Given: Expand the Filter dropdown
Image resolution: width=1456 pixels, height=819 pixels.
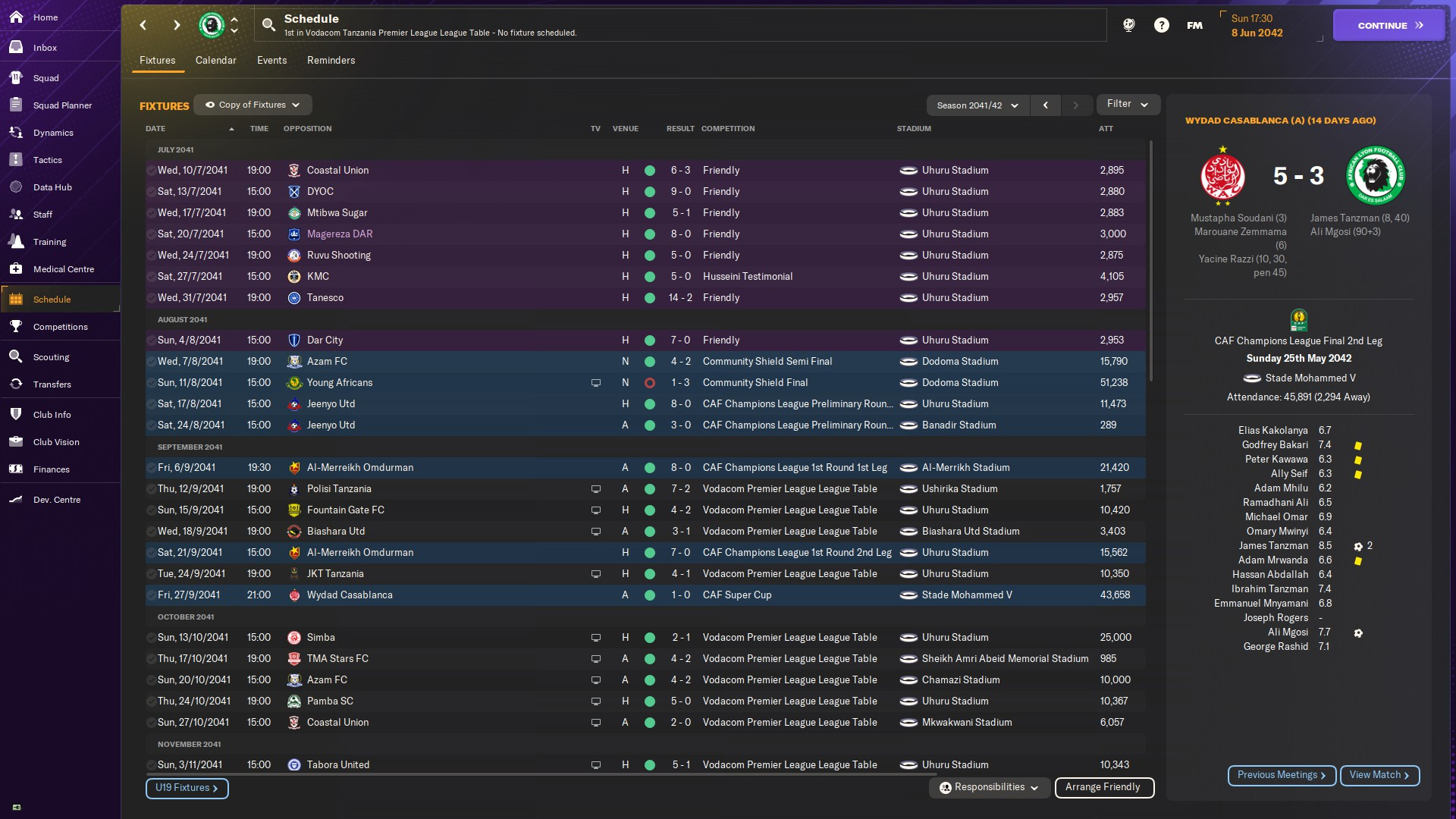Looking at the screenshot, I should pos(1127,104).
